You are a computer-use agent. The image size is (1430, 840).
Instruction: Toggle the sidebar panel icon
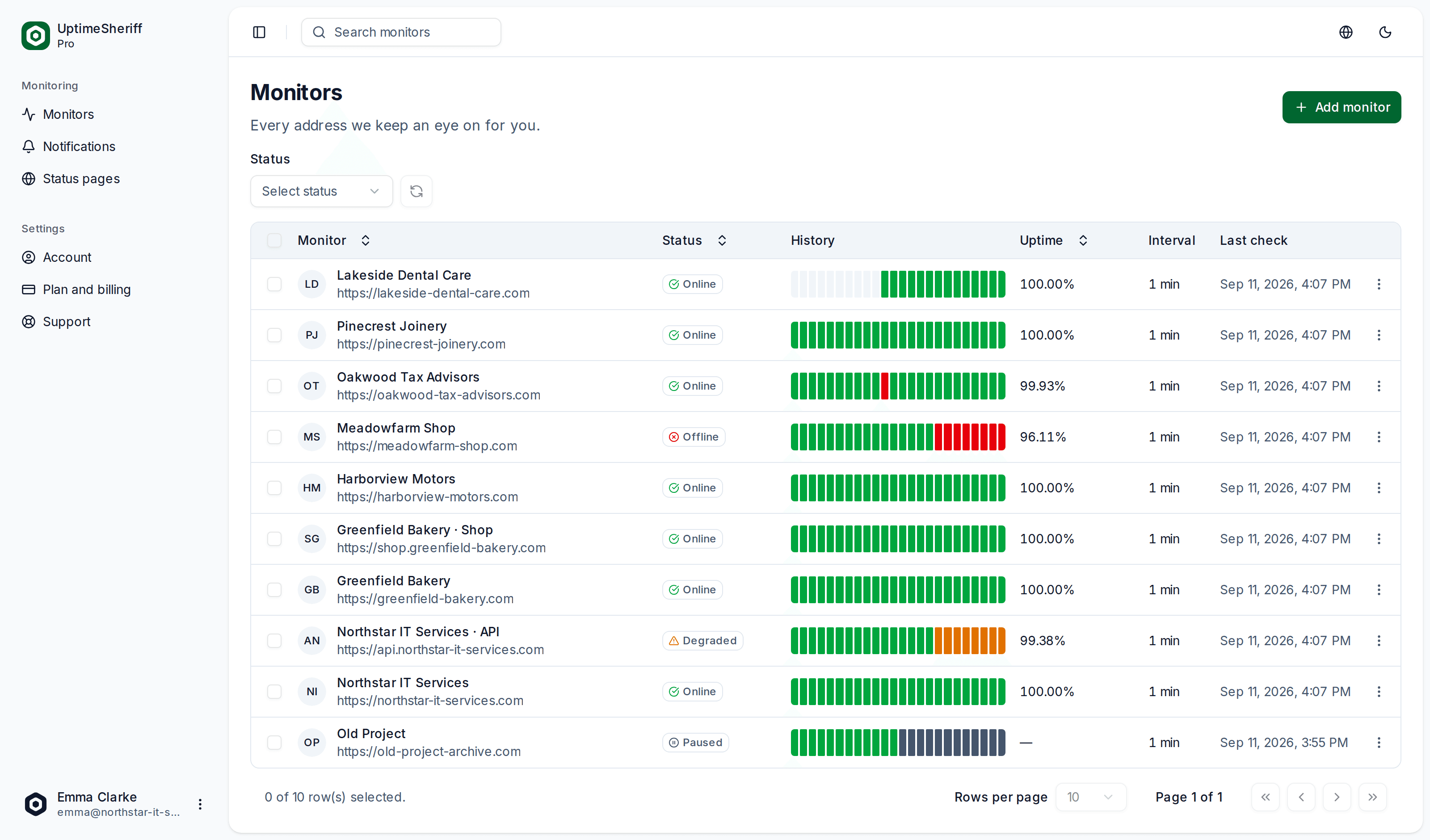coord(259,32)
